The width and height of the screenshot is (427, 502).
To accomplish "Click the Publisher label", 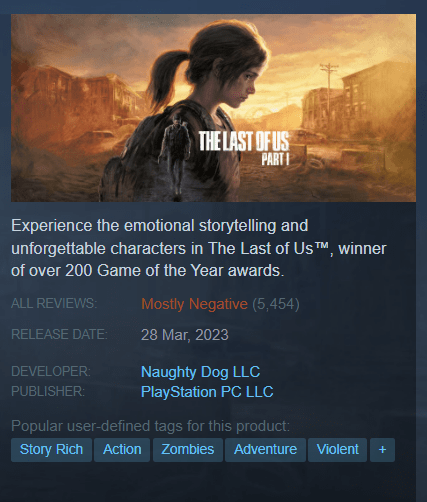I will 48,391.
